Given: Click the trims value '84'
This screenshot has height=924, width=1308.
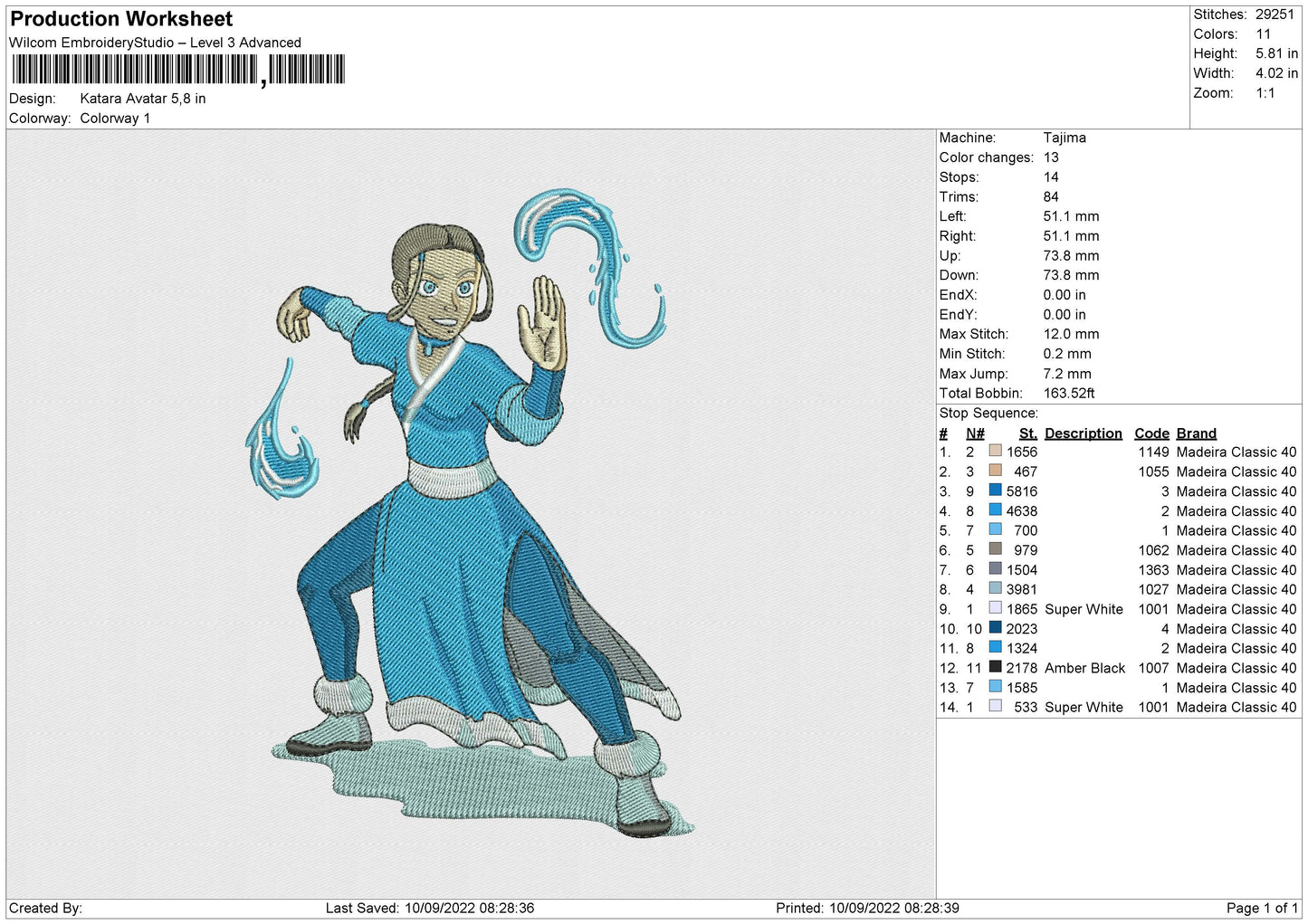Looking at the screenshot, I should click(x=1051, y=196).
